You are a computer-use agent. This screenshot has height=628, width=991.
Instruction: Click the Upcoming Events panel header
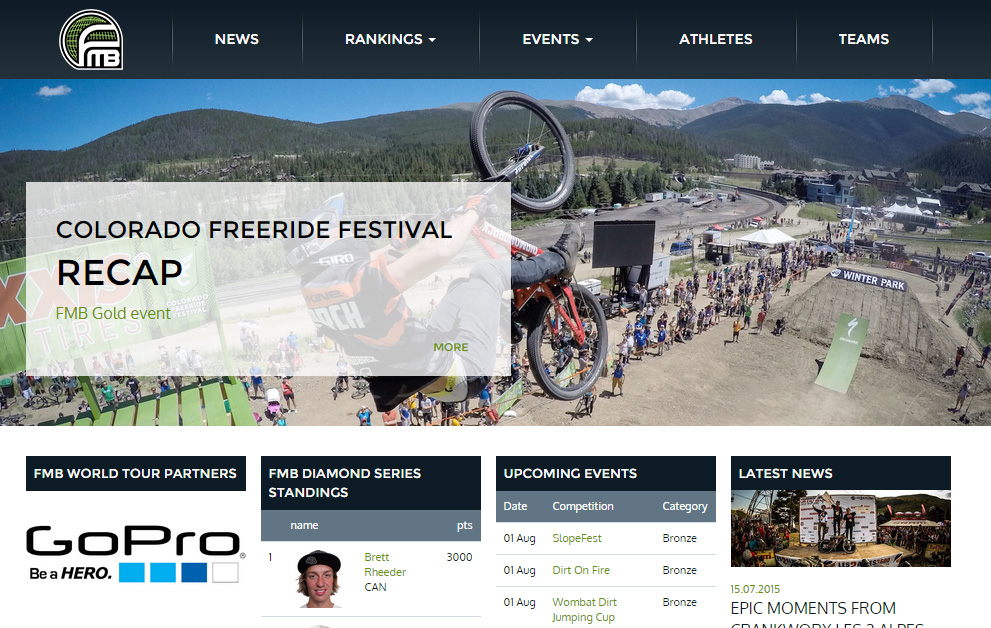[x=605, y=473]
